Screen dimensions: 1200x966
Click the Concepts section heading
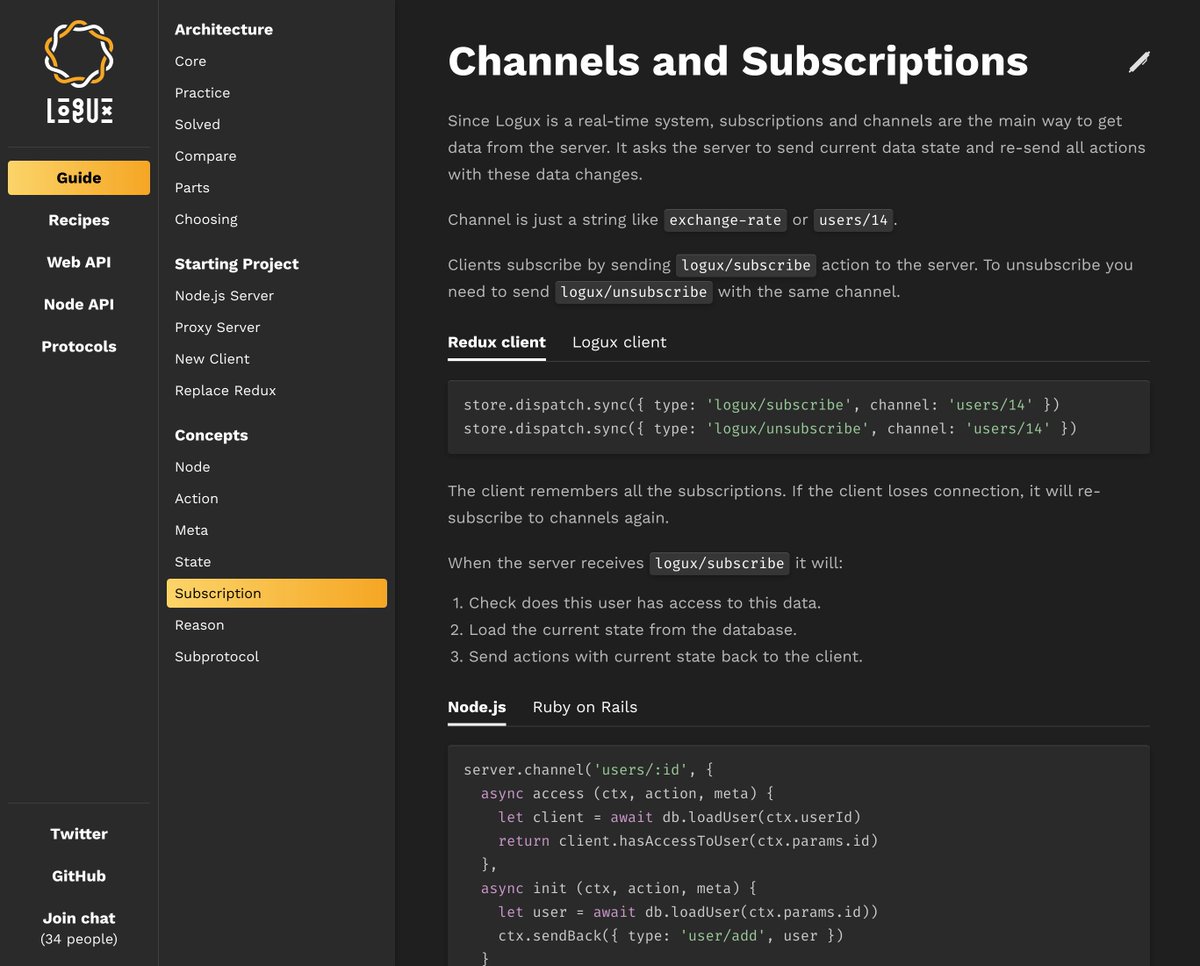point(211,435)
